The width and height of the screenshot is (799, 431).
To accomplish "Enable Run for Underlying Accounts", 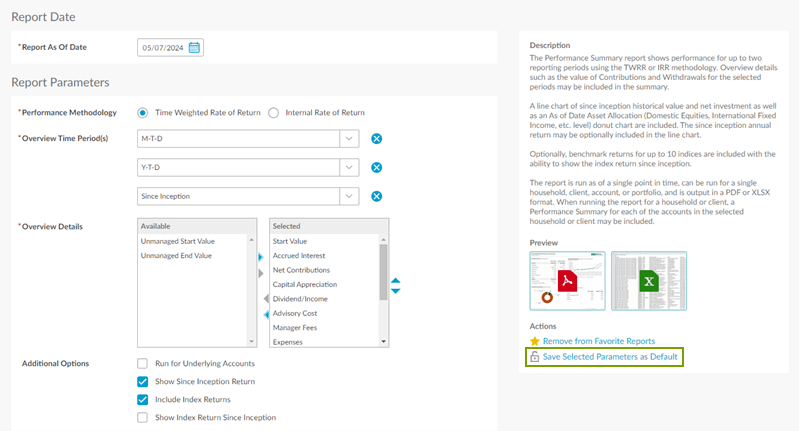I will [x=142, y=363].
